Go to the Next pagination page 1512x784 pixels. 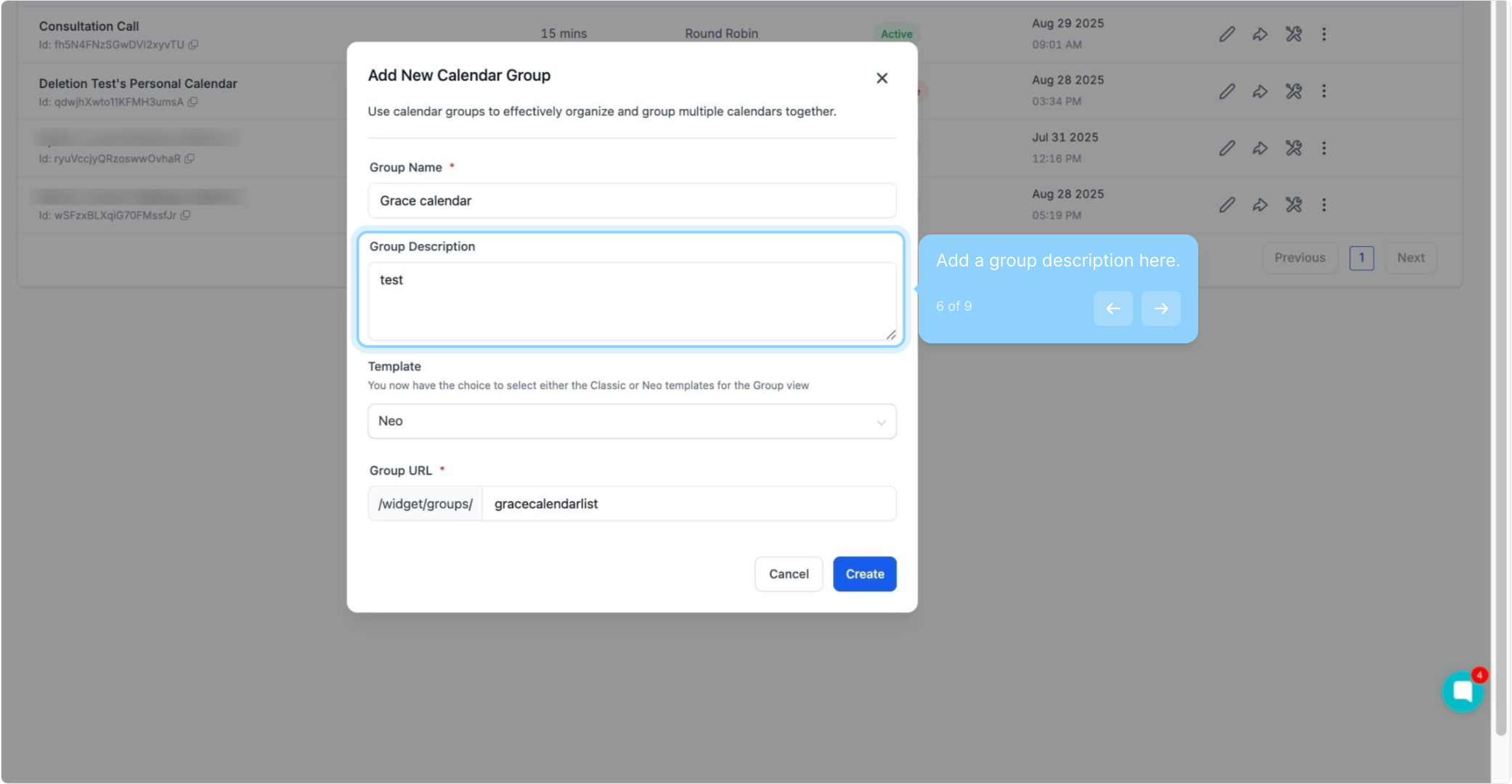1410,258
